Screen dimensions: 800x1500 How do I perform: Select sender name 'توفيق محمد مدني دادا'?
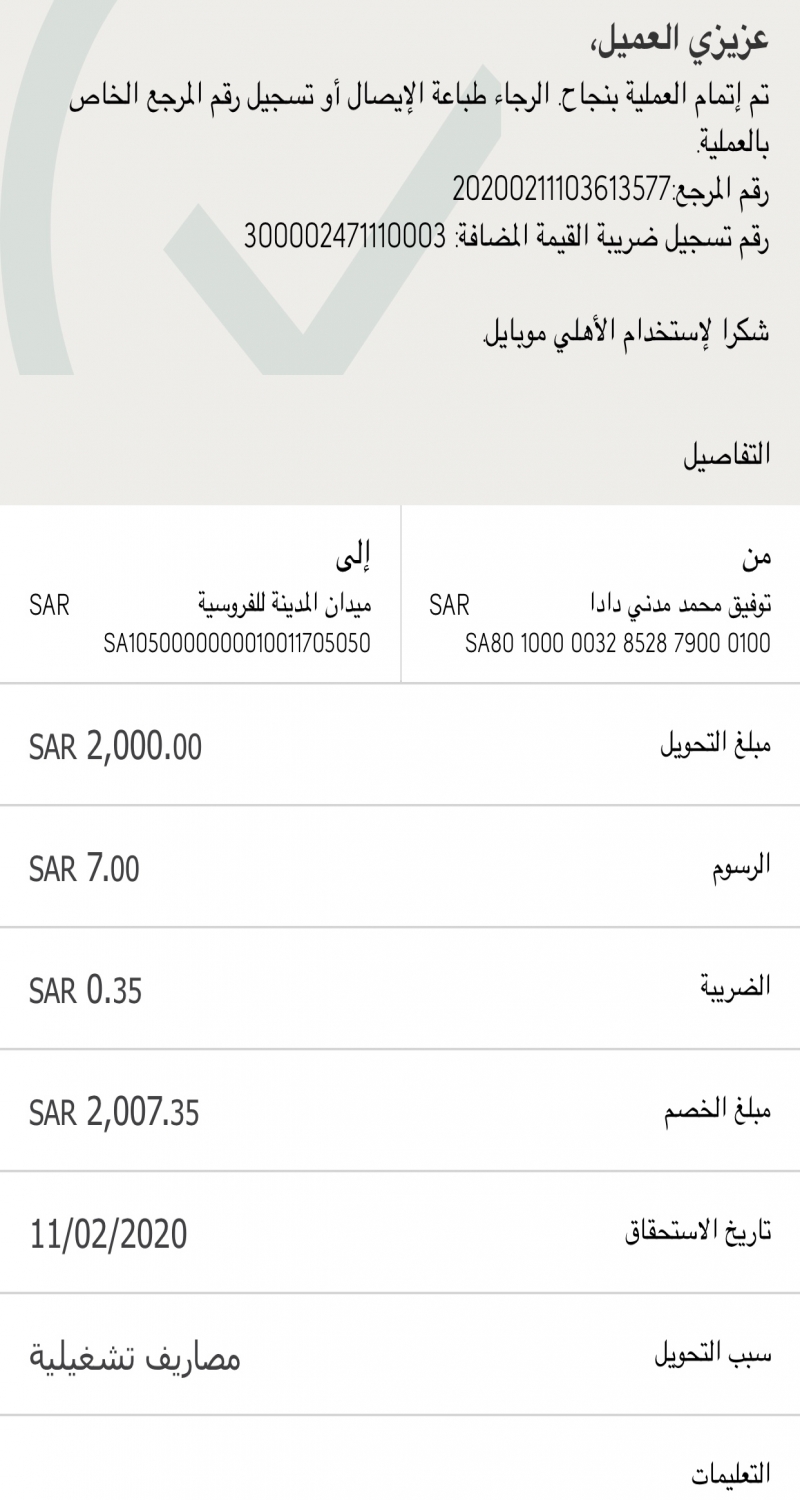678,605
